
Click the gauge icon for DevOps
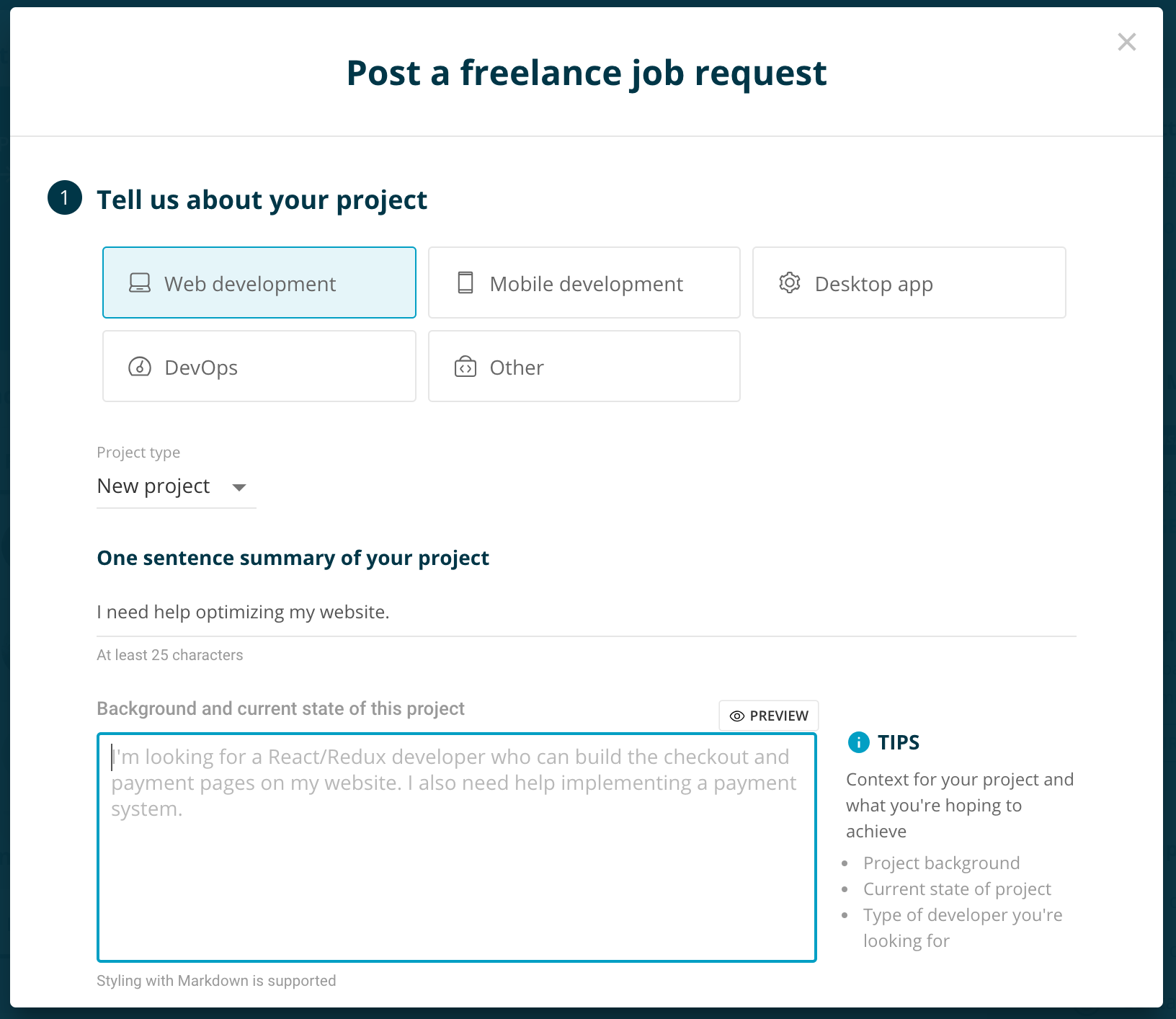(x=140, y=367)
